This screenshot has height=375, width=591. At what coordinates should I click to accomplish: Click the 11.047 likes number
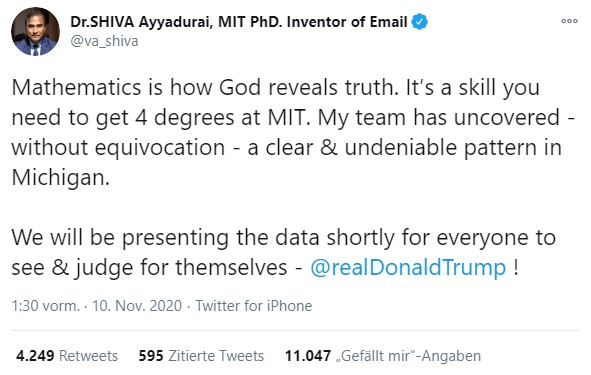(308, 355)
